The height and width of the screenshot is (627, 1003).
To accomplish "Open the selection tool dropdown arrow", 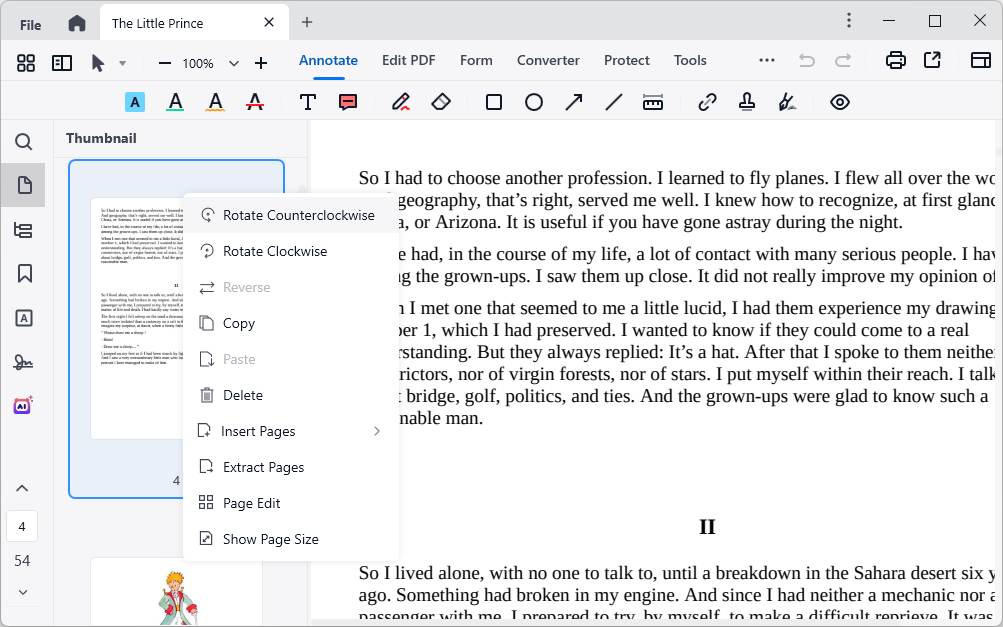I will point(123,62).
